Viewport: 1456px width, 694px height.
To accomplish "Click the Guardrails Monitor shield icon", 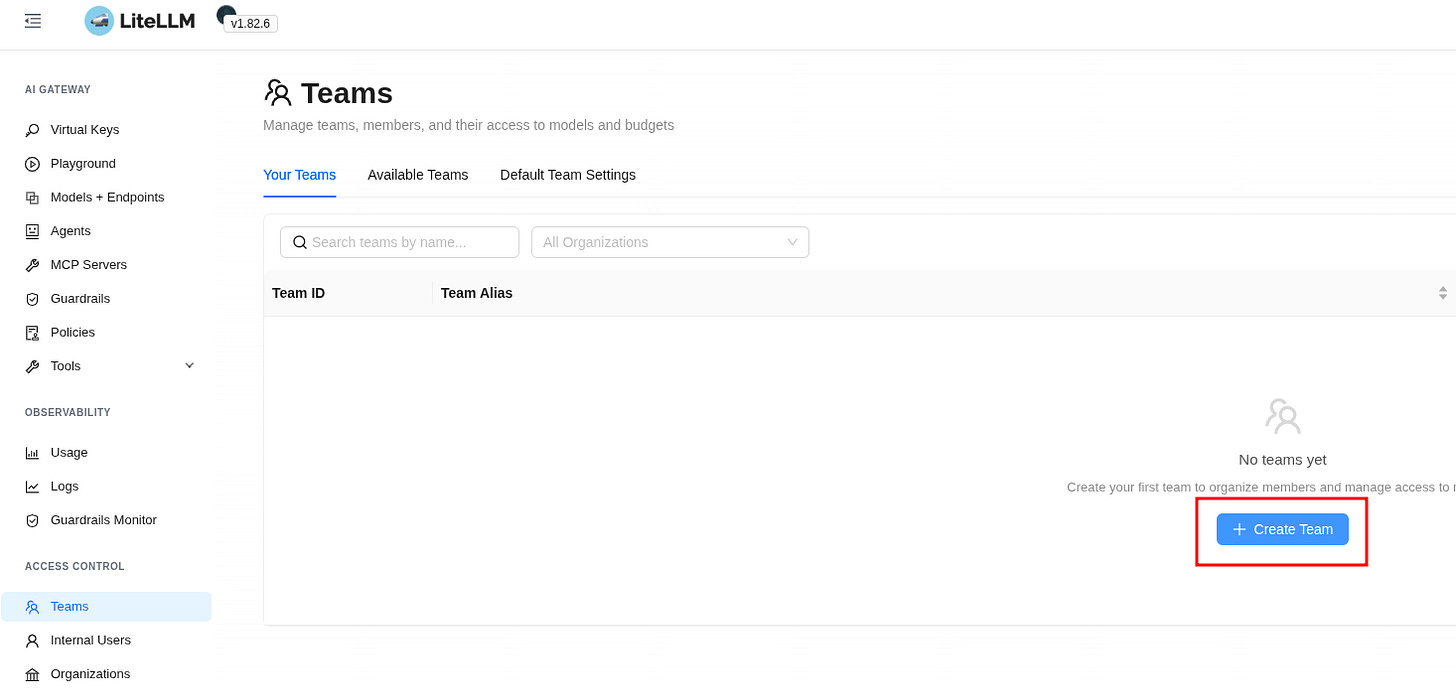I will tap(32, 521).
